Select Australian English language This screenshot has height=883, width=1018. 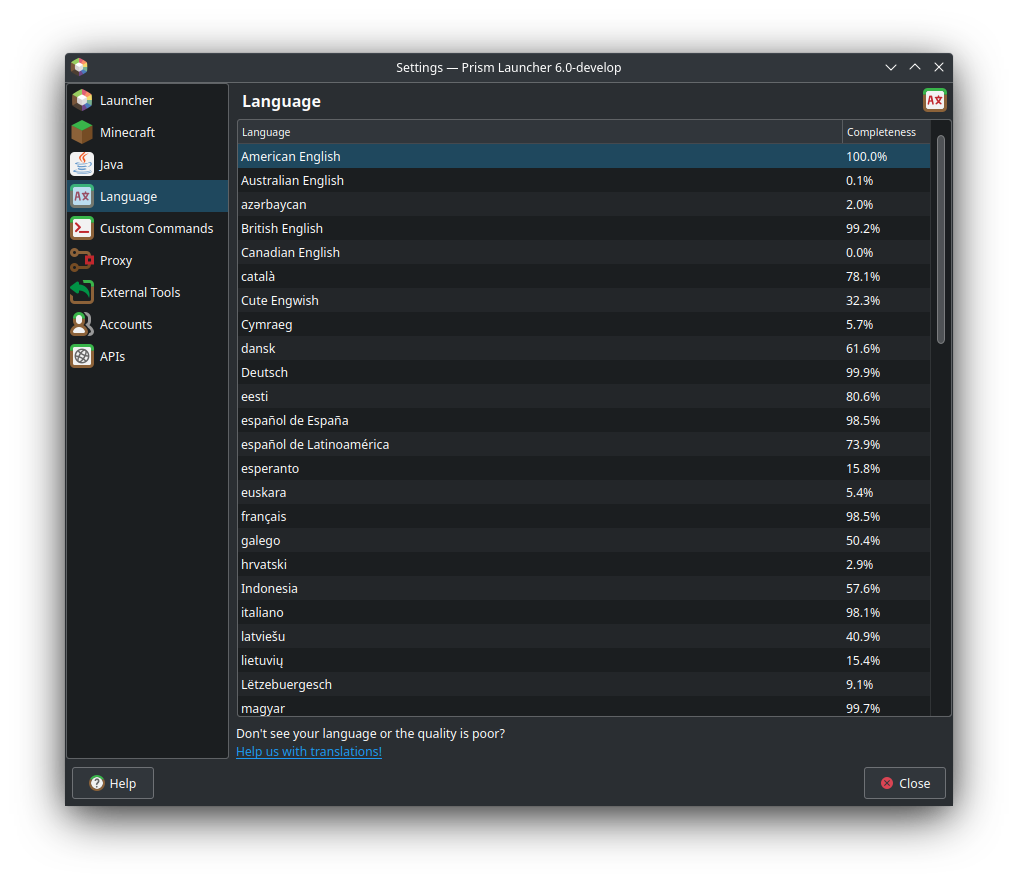click(x=584, y=180)
